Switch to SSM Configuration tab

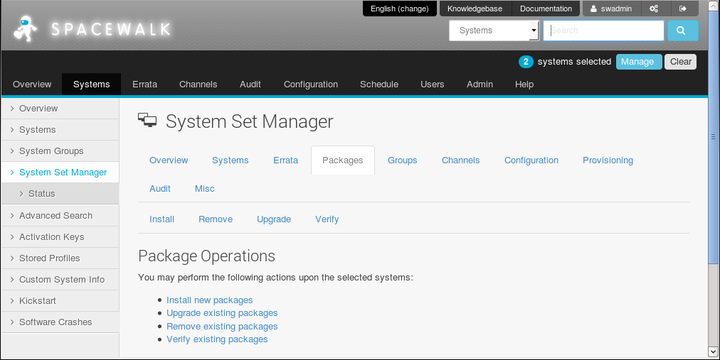[531, 160]
